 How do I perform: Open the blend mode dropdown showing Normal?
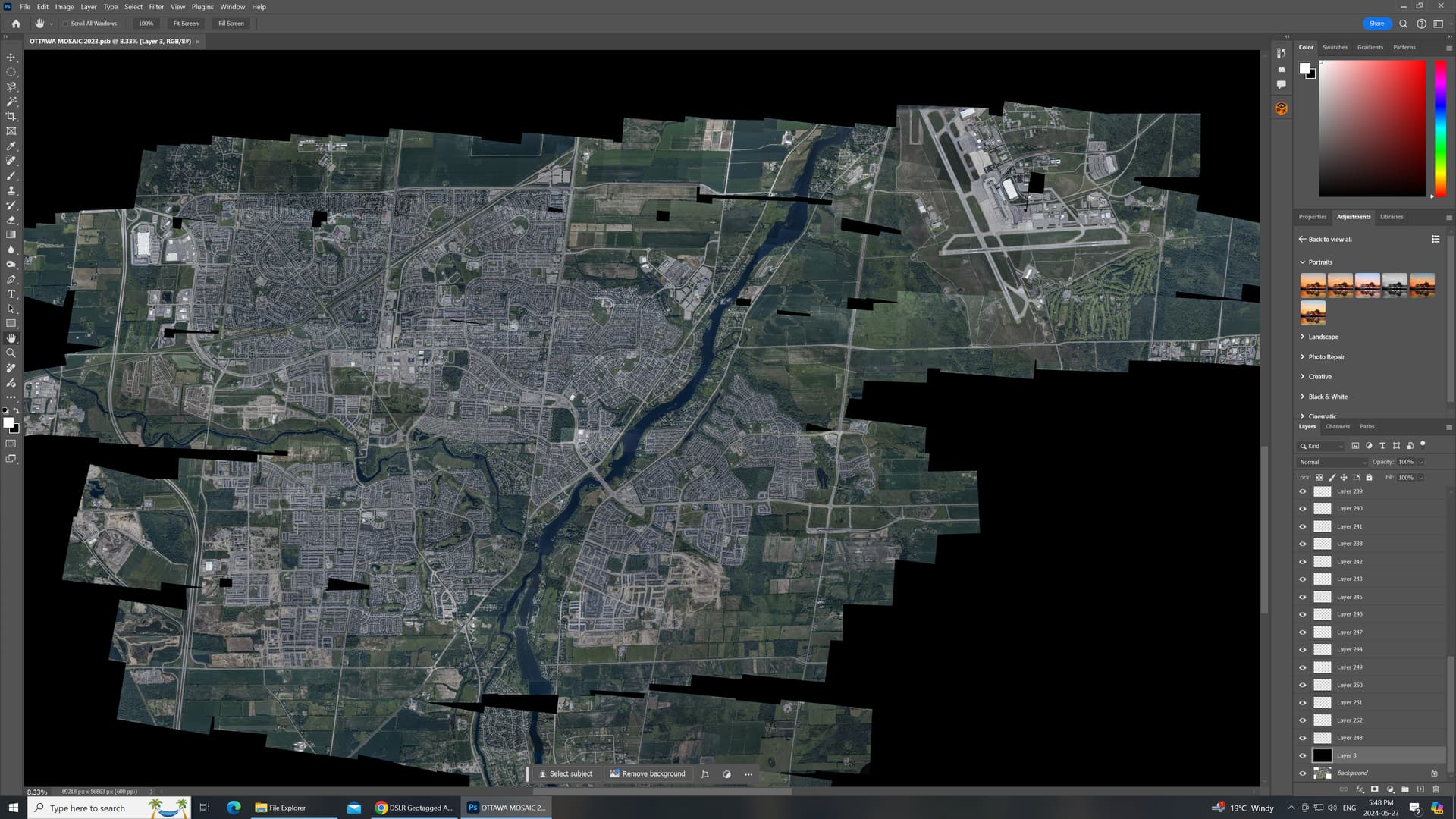click(x=1332, y=462)
